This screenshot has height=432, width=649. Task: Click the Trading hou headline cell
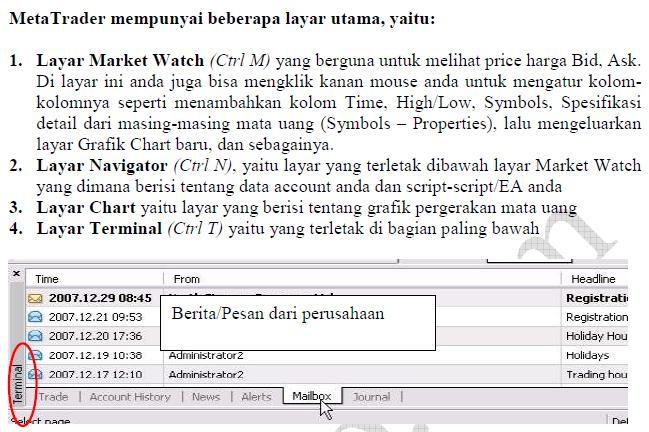pos(596,374)
